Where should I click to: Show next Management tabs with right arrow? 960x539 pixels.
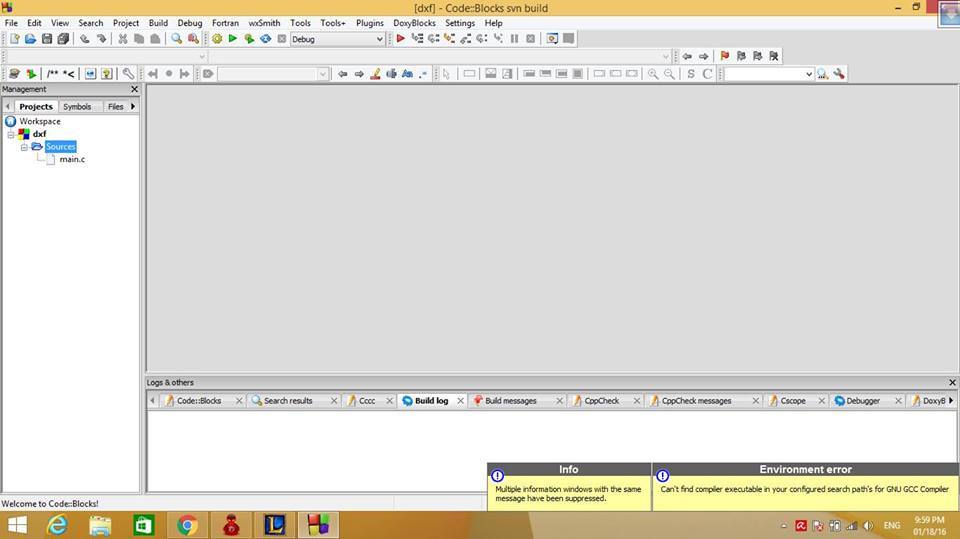tap(133, 107)
